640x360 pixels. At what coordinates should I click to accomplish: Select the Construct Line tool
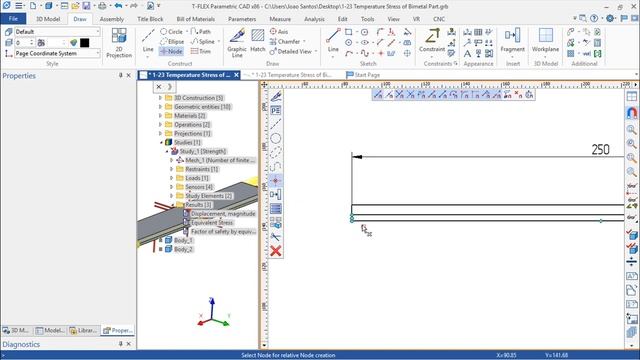(x=148, y=41)
